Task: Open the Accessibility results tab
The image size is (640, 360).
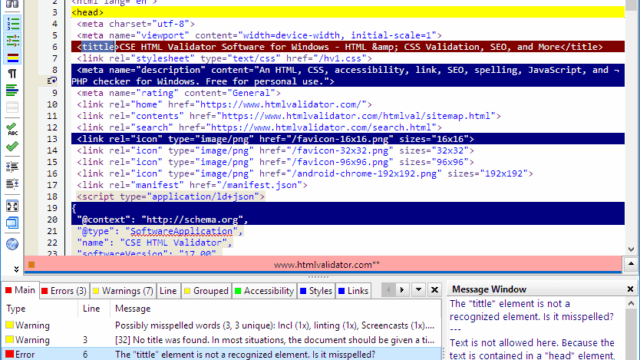Action: click(x=264, y=291)
